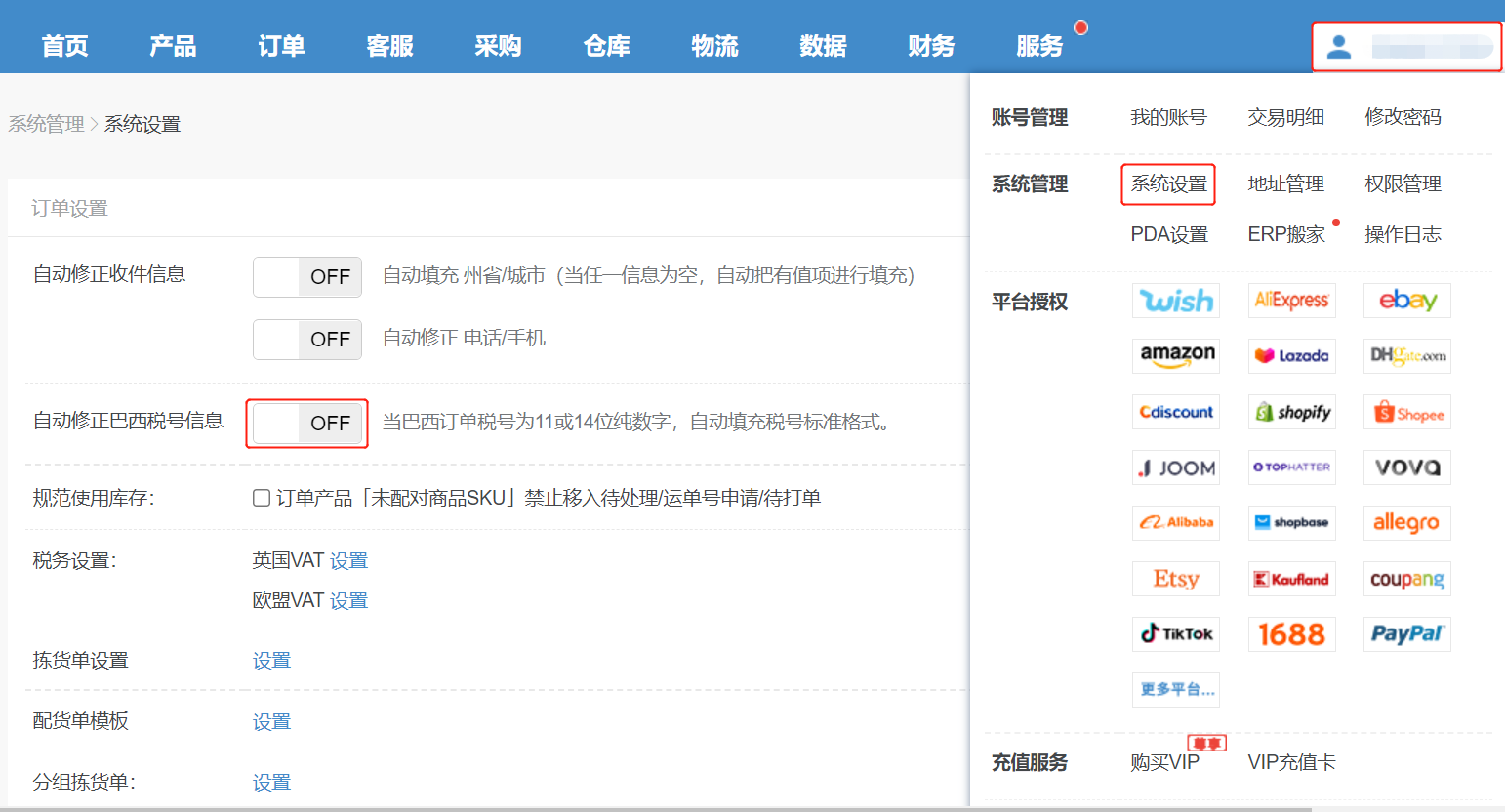Open Wish platform authorization
The image size is (1505, 812).
coord(1176,301)
